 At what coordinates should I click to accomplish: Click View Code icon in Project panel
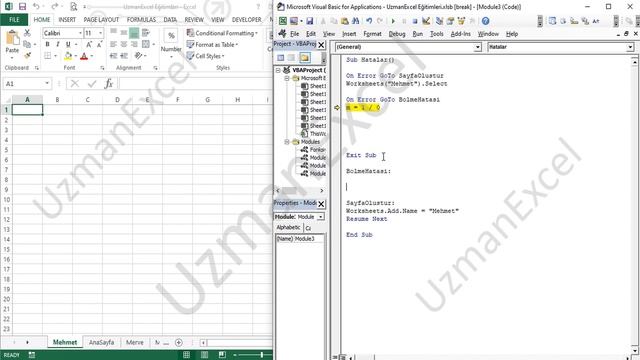tap(280, 58)
